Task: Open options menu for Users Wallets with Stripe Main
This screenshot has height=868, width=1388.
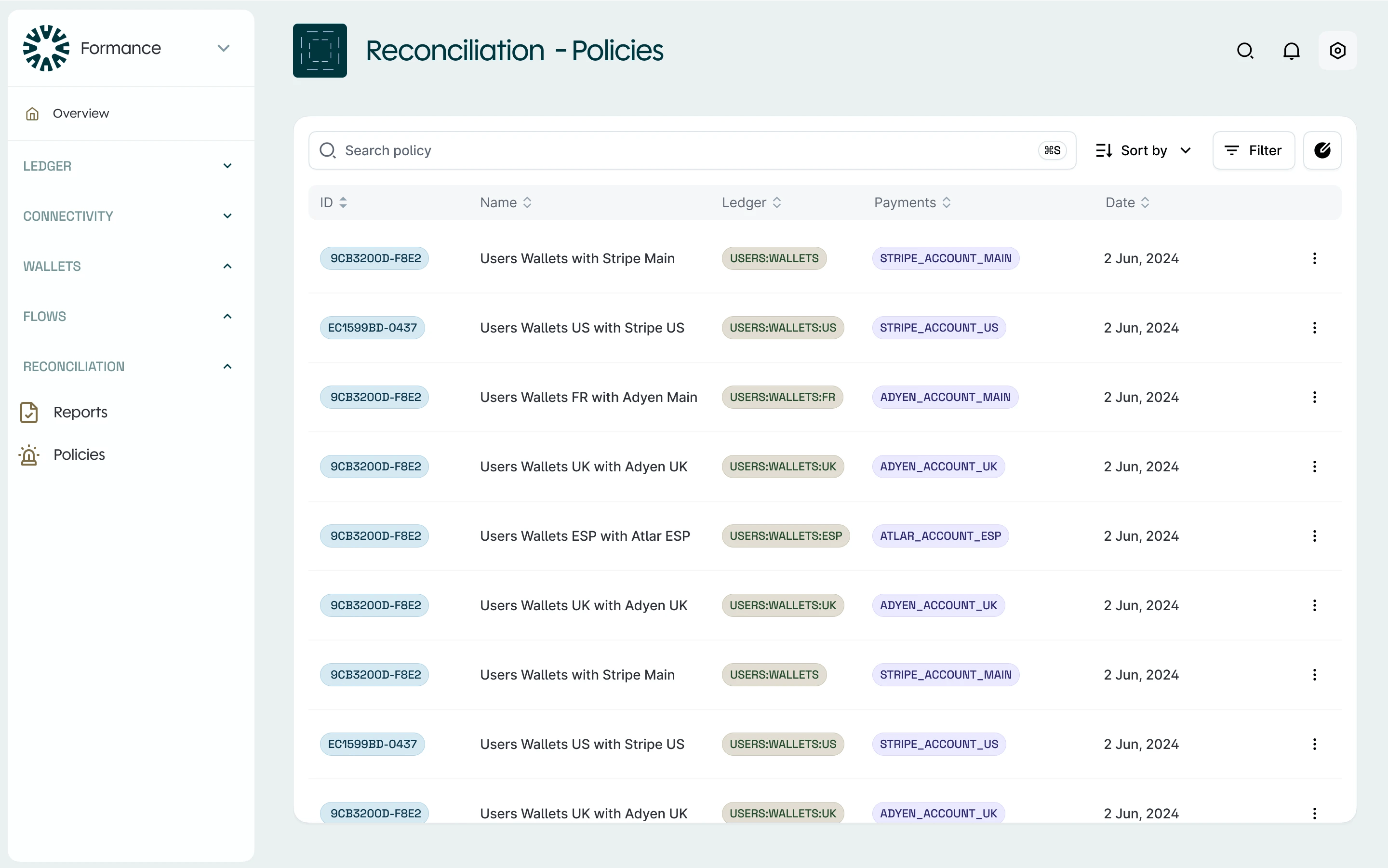Action: 1315,258
